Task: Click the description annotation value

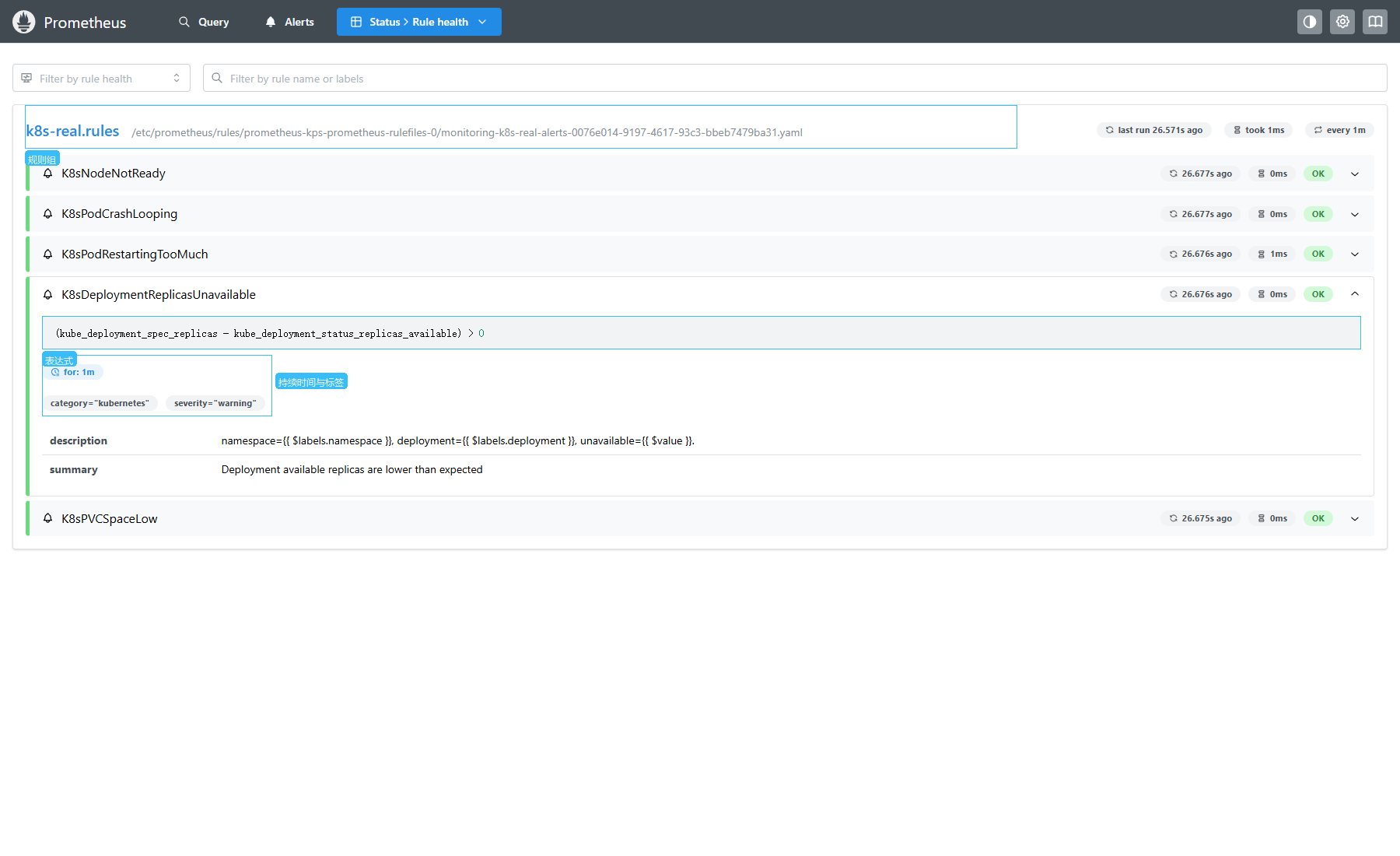Action: coord(457,440)
